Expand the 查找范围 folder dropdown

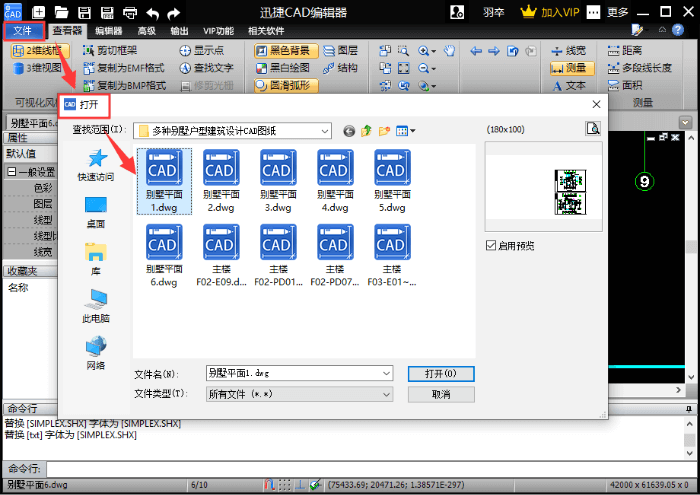pos(325,131)
